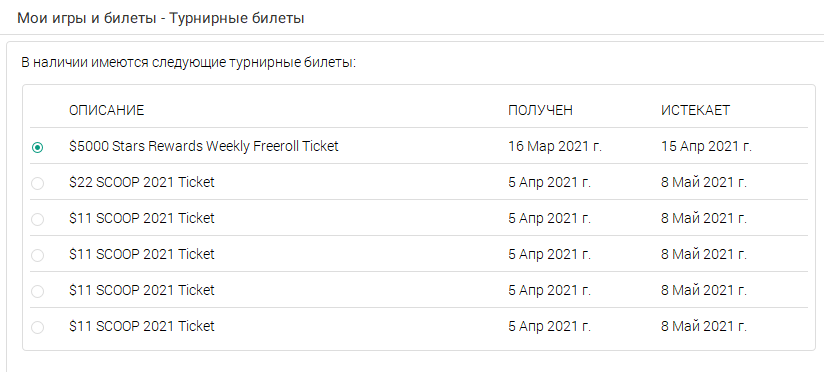Click the first $11 SCOOP 2021 Ticket description
This screenshot has height=372, width=824.
pyautogui.click(x=142, y=218)
